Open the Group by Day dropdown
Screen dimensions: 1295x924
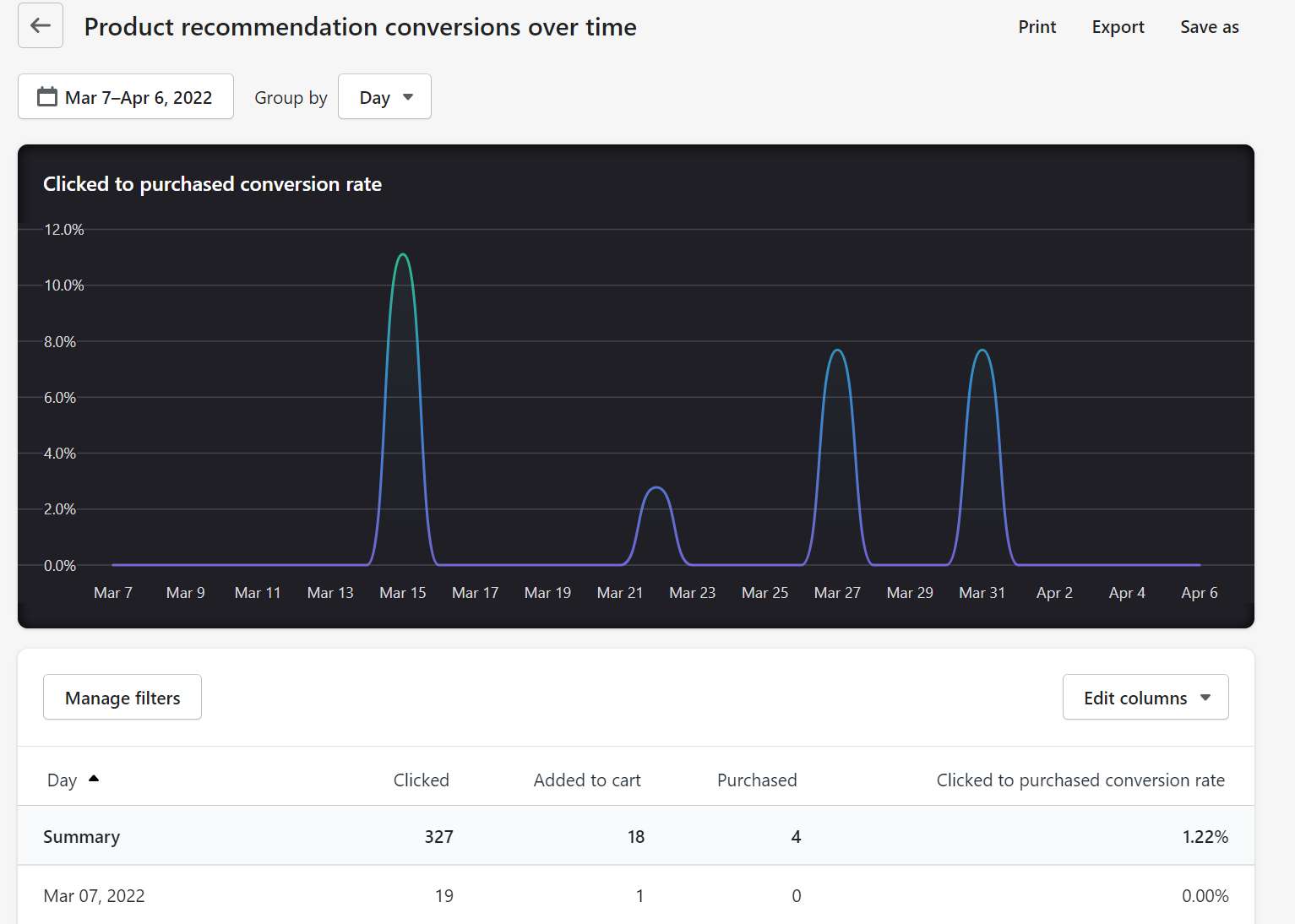(x=384, y=97)
